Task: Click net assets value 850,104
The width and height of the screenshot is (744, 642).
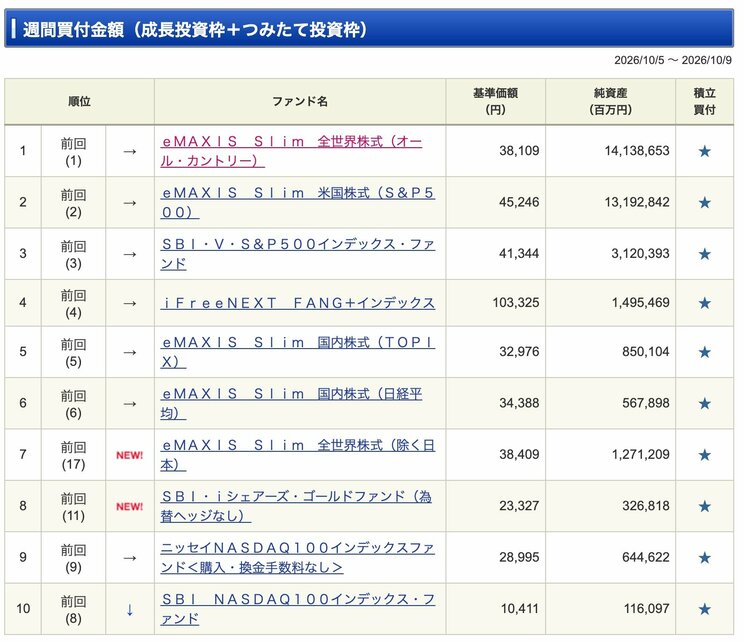Action: coord(646,352)
